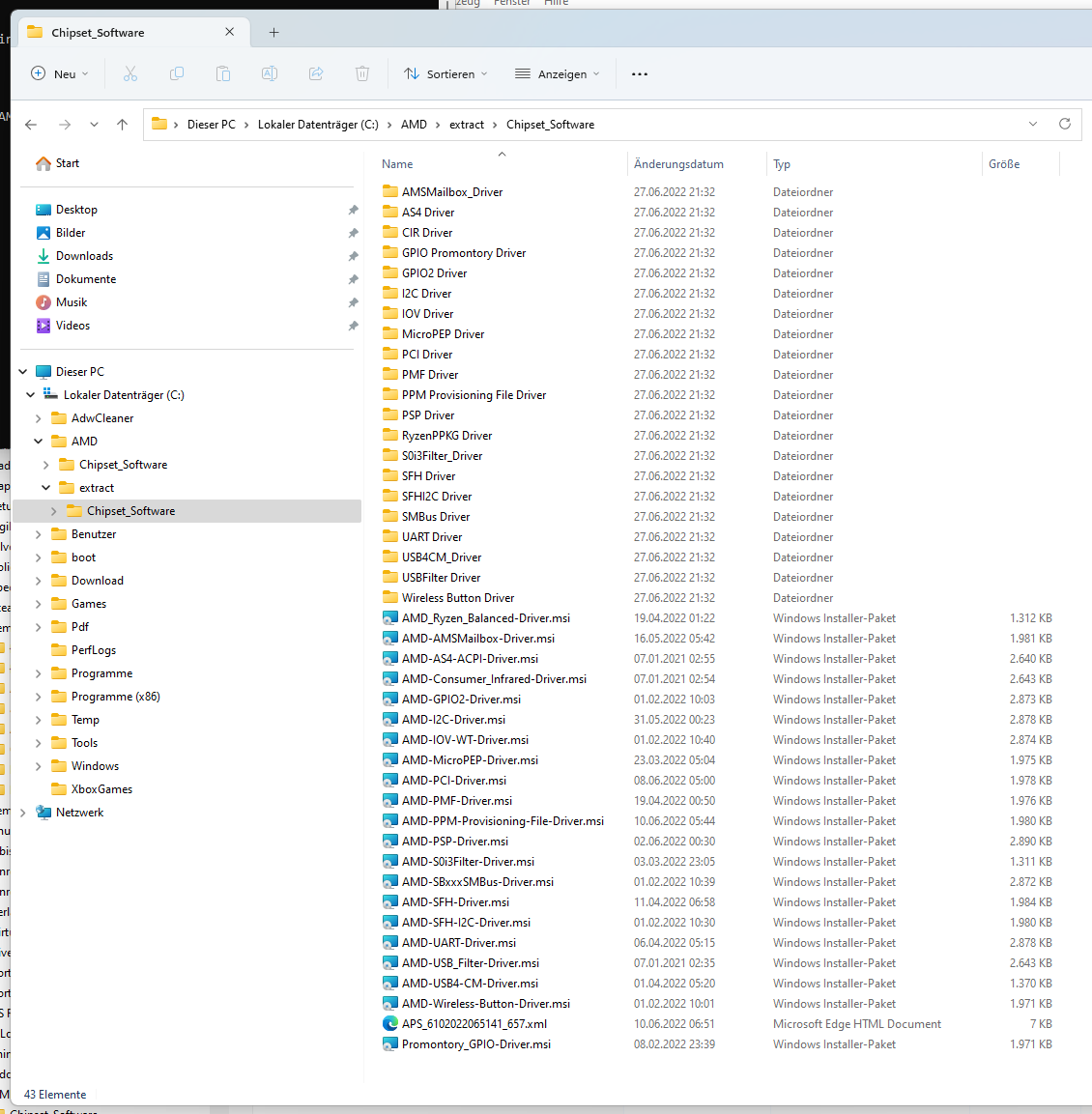1092x1114 pixels.
Task: Select the Games folder in tree
Action: [x=78, y=604]
